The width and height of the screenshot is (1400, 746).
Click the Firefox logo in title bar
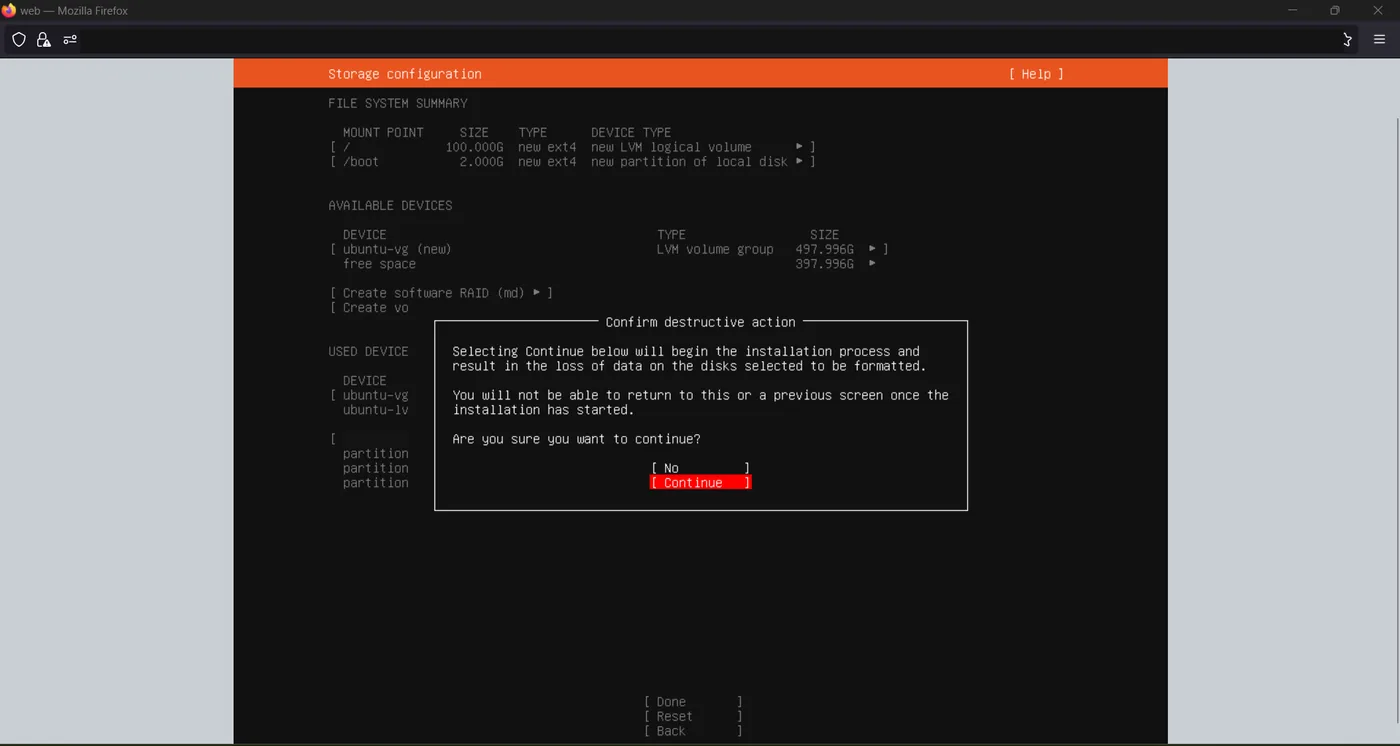(x=9, y=10)
